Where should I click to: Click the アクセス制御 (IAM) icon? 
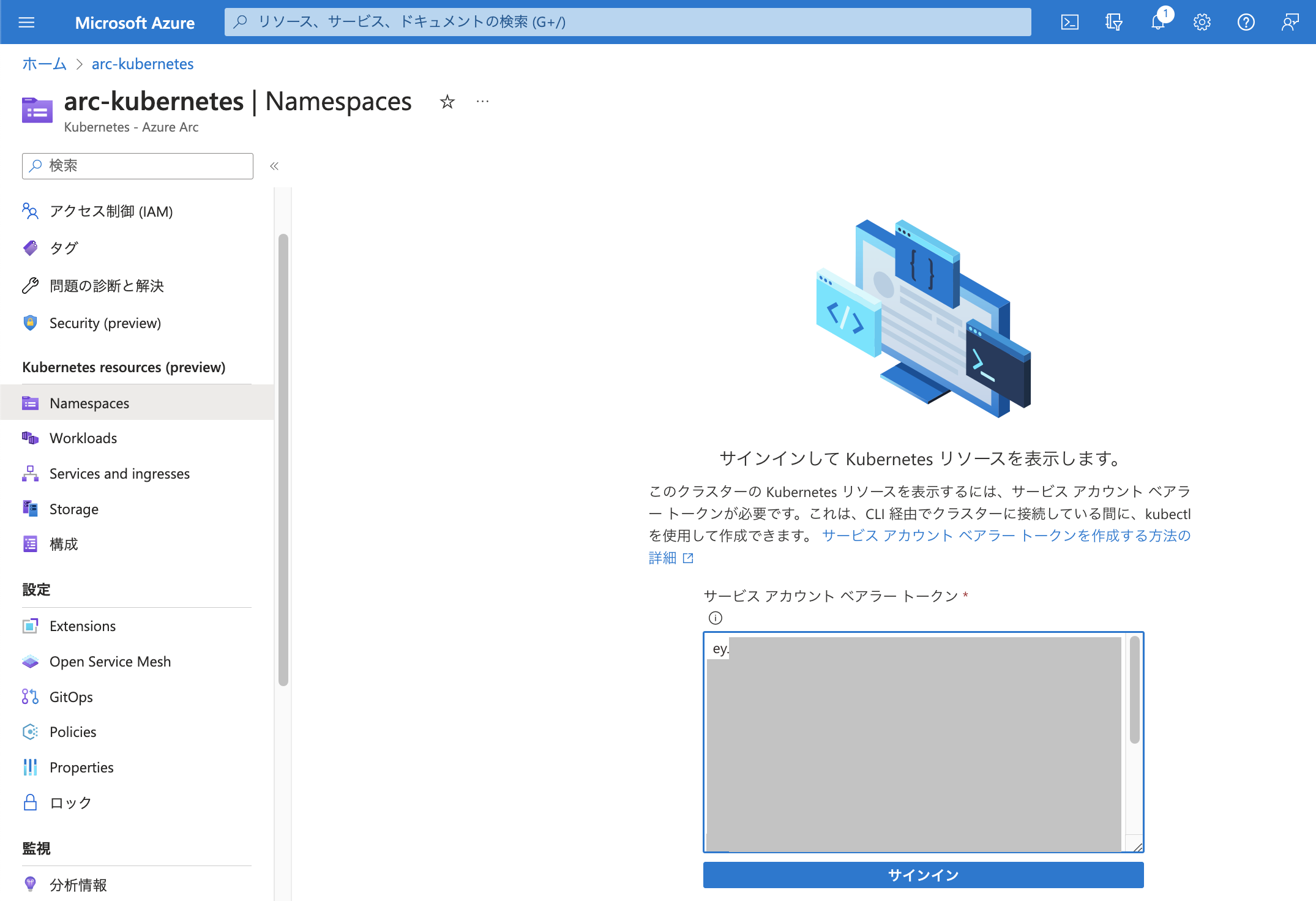[30, 211]
